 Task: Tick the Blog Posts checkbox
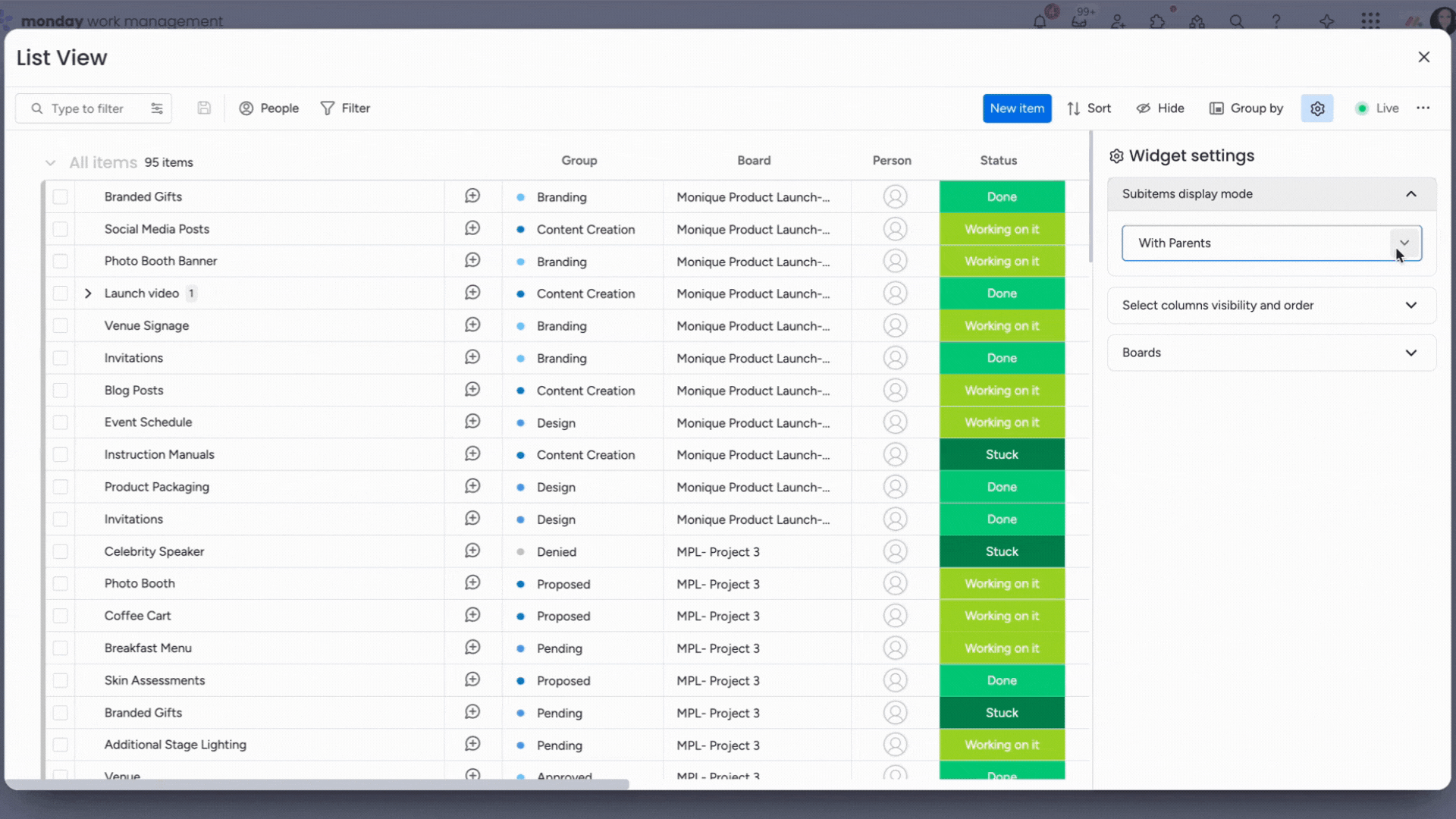point(61,390)
